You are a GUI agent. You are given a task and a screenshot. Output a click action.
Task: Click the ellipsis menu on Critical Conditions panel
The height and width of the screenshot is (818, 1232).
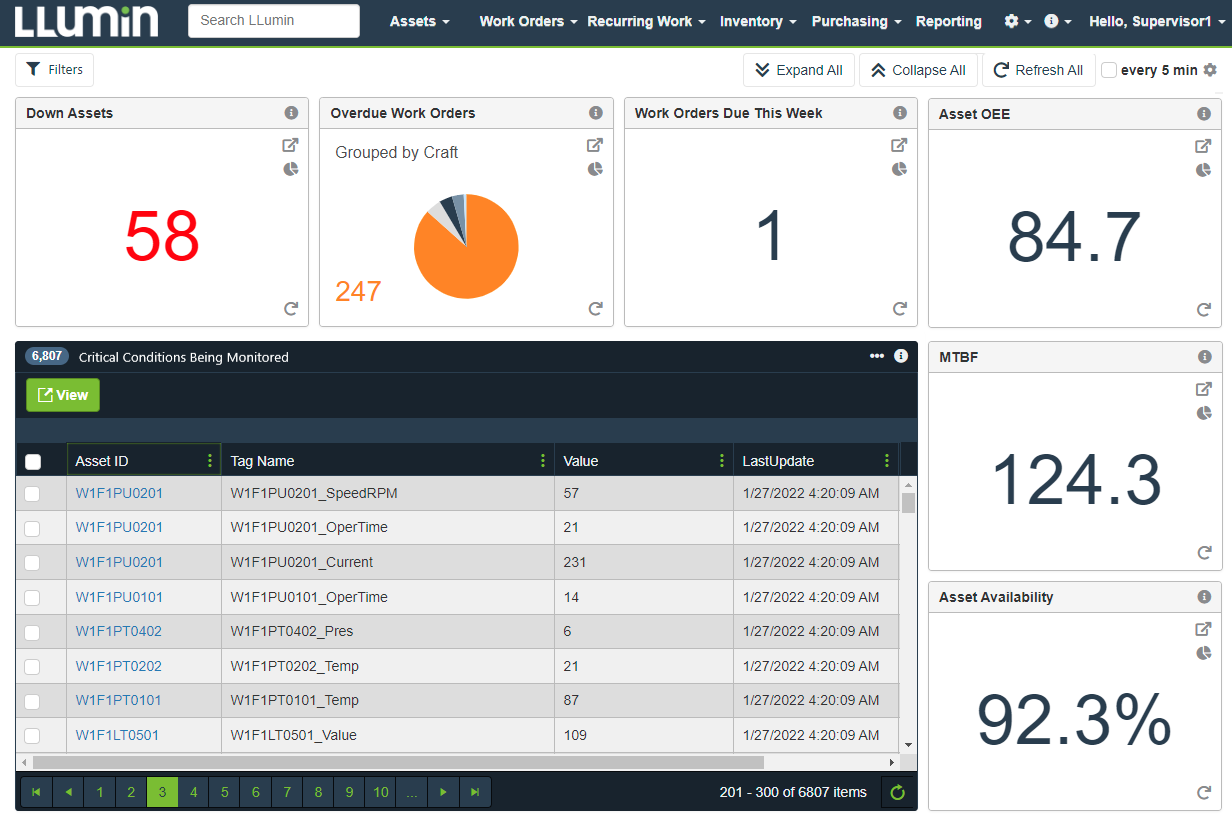click(x=877, y=356)
